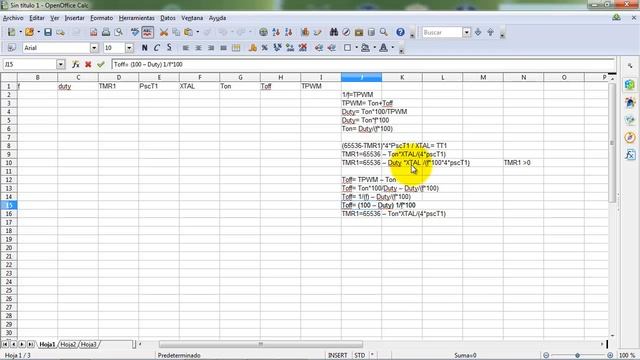Click the Hyperlink globe icon

(x=264, y=32)
